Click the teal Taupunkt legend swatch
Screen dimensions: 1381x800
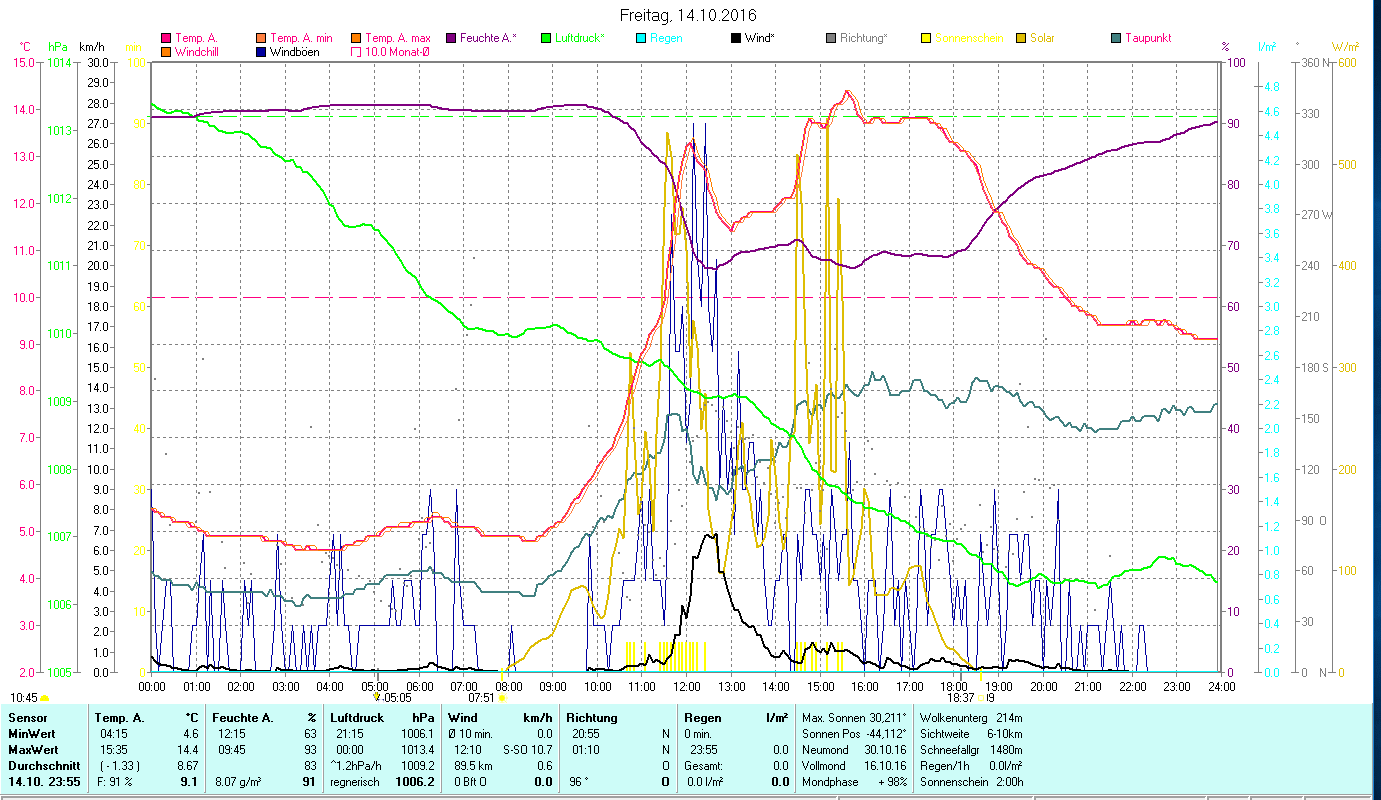point(1117,38)
